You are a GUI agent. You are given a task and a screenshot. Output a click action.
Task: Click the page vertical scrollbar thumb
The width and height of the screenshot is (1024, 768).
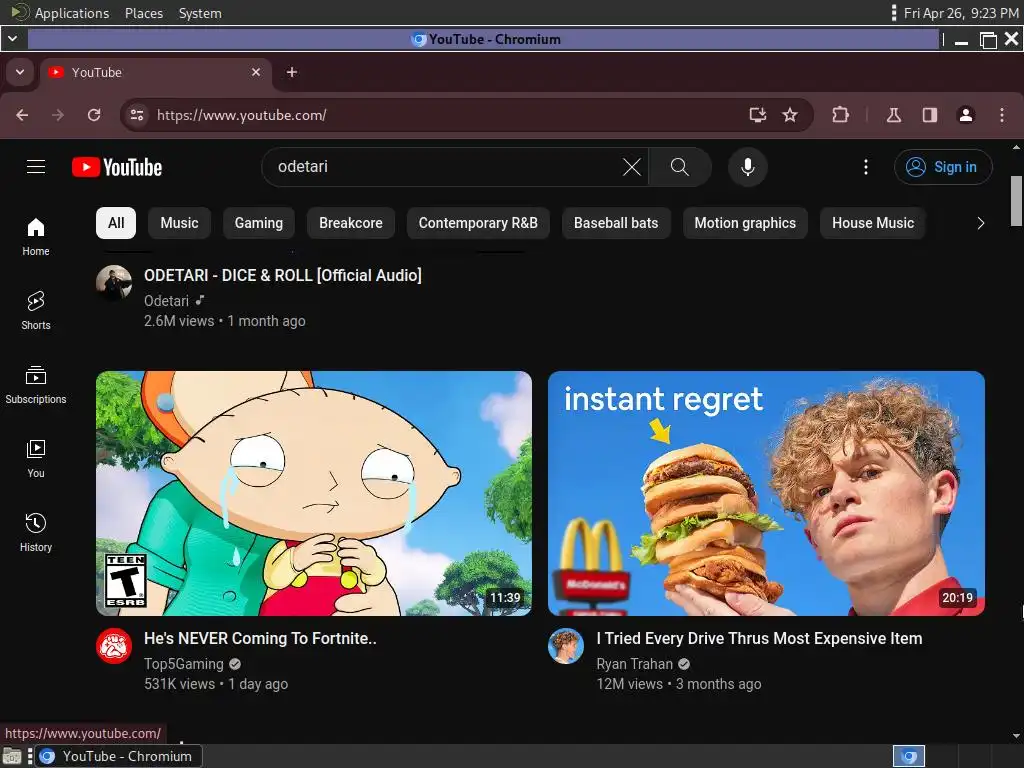pyautogui.click(x=1017, y=201)
